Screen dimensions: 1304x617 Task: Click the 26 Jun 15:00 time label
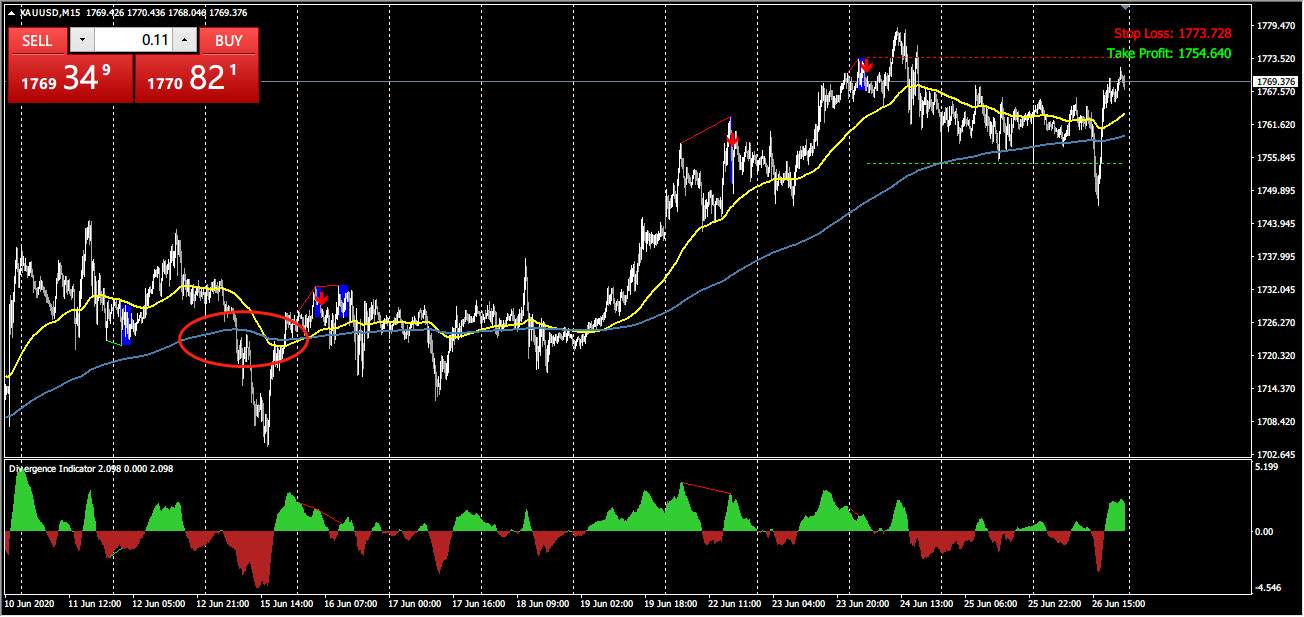tap(1121, 605)
